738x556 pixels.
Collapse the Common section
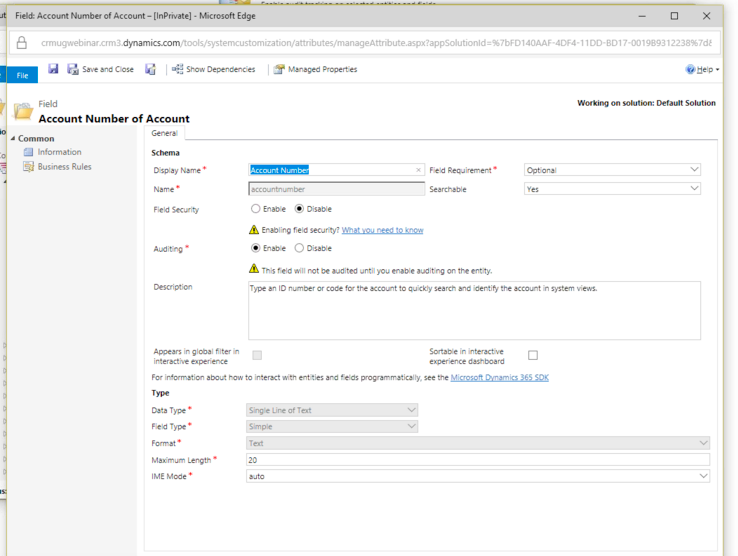click(x=13, y=138)
